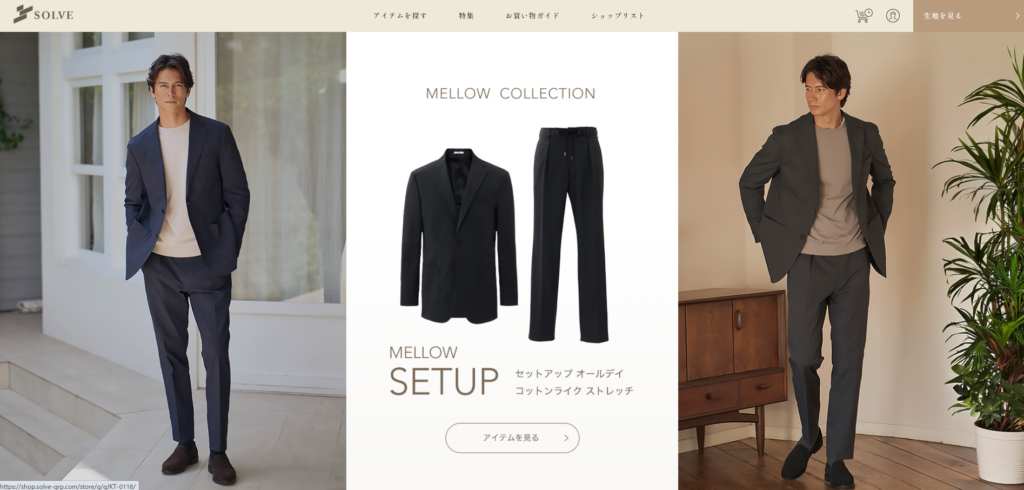Click the SOLVE logo mark

coord(23,14)
